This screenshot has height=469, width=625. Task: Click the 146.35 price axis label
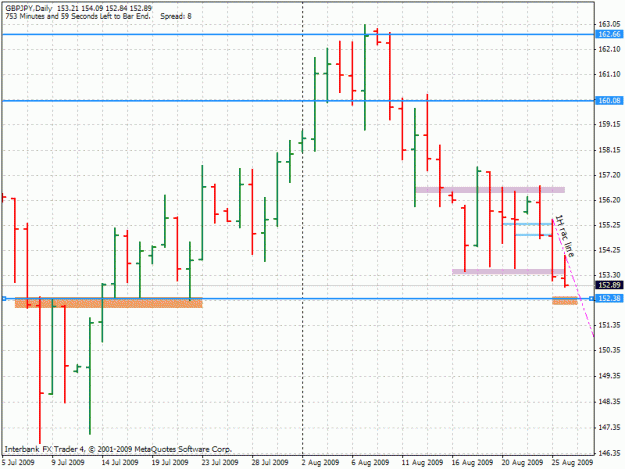click(609, 453)
